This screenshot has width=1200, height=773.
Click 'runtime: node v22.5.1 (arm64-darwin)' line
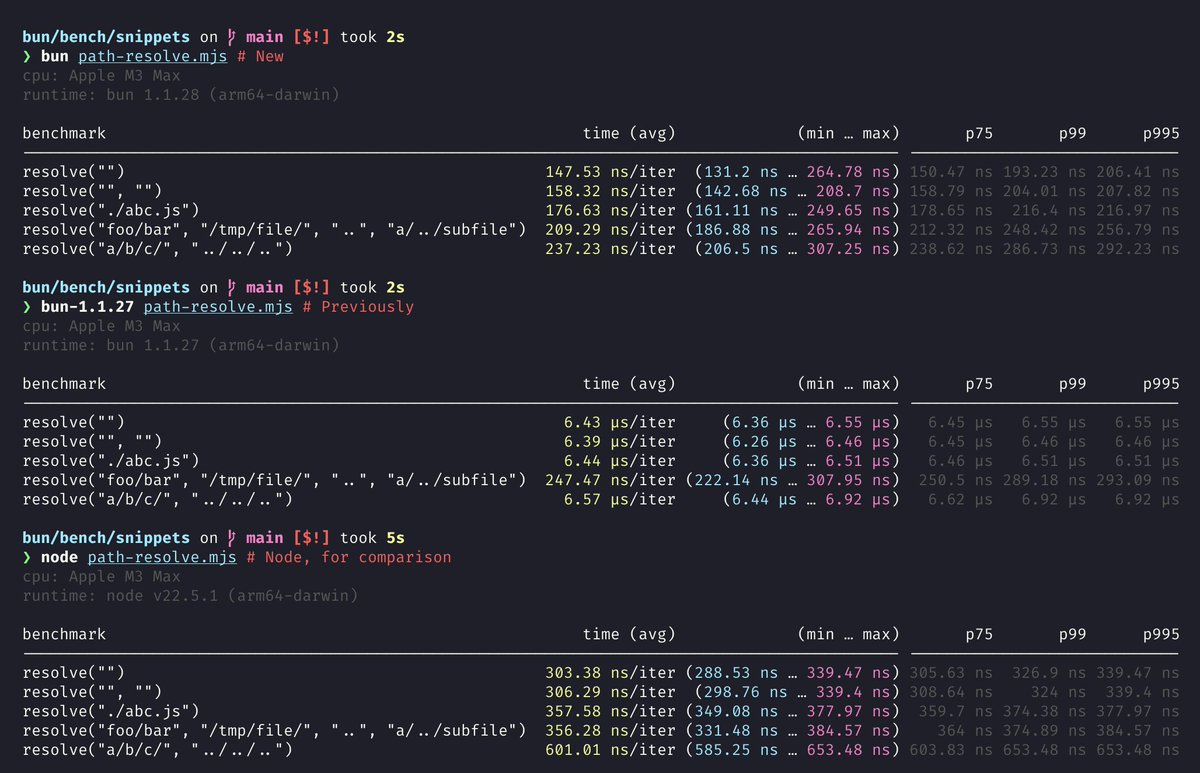(x=190, y=596)
